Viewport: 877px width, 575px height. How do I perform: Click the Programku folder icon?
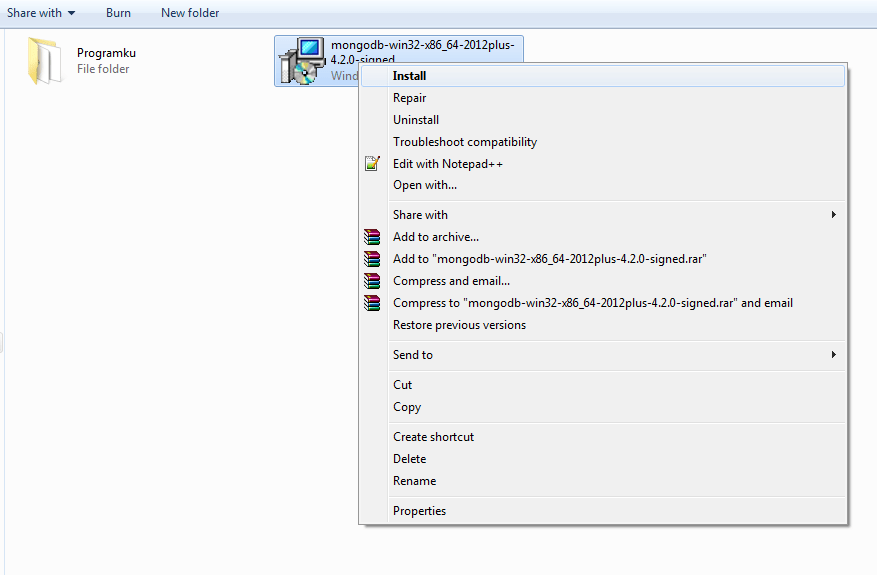tap(45, 60)
